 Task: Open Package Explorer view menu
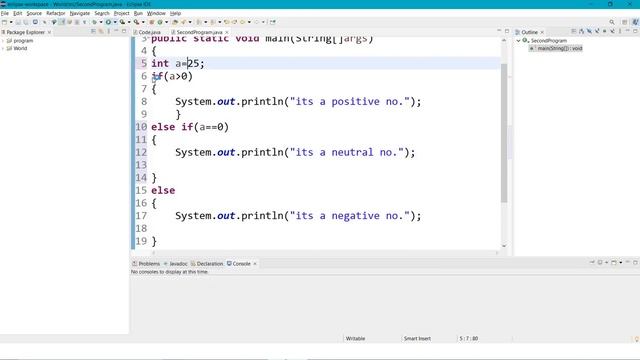(x=109, y=31)
